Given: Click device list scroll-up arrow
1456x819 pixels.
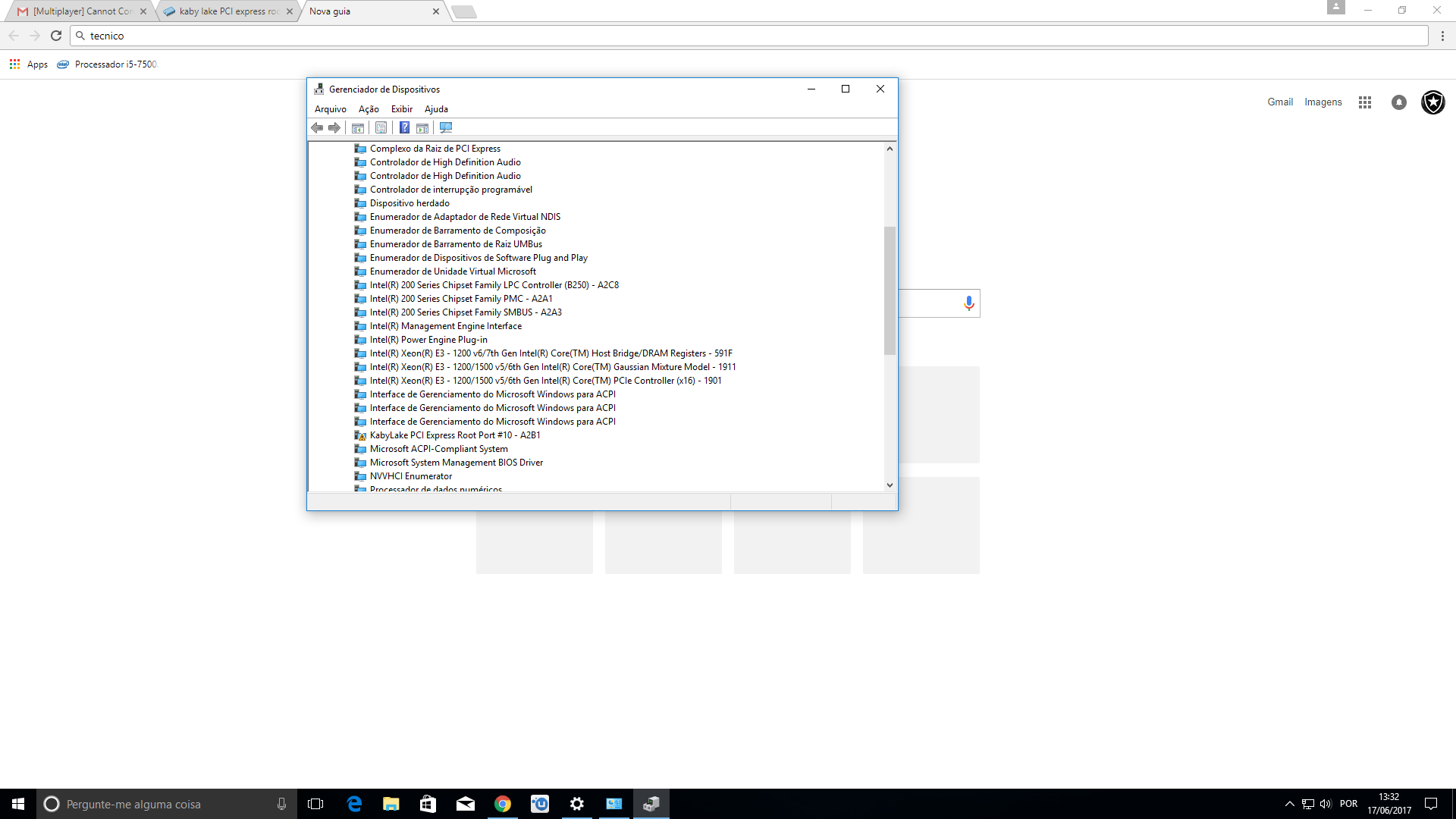Looking at the screenshot, I should click(x=890, y=149).
